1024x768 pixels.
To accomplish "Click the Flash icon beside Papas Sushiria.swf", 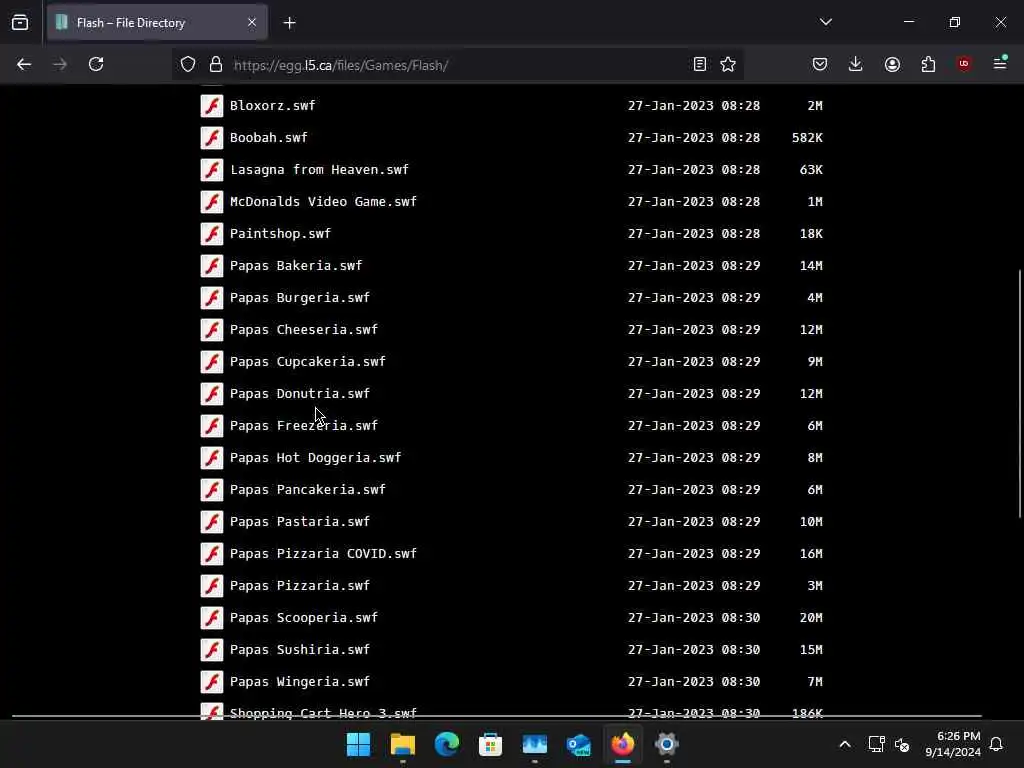I will 212,650.
